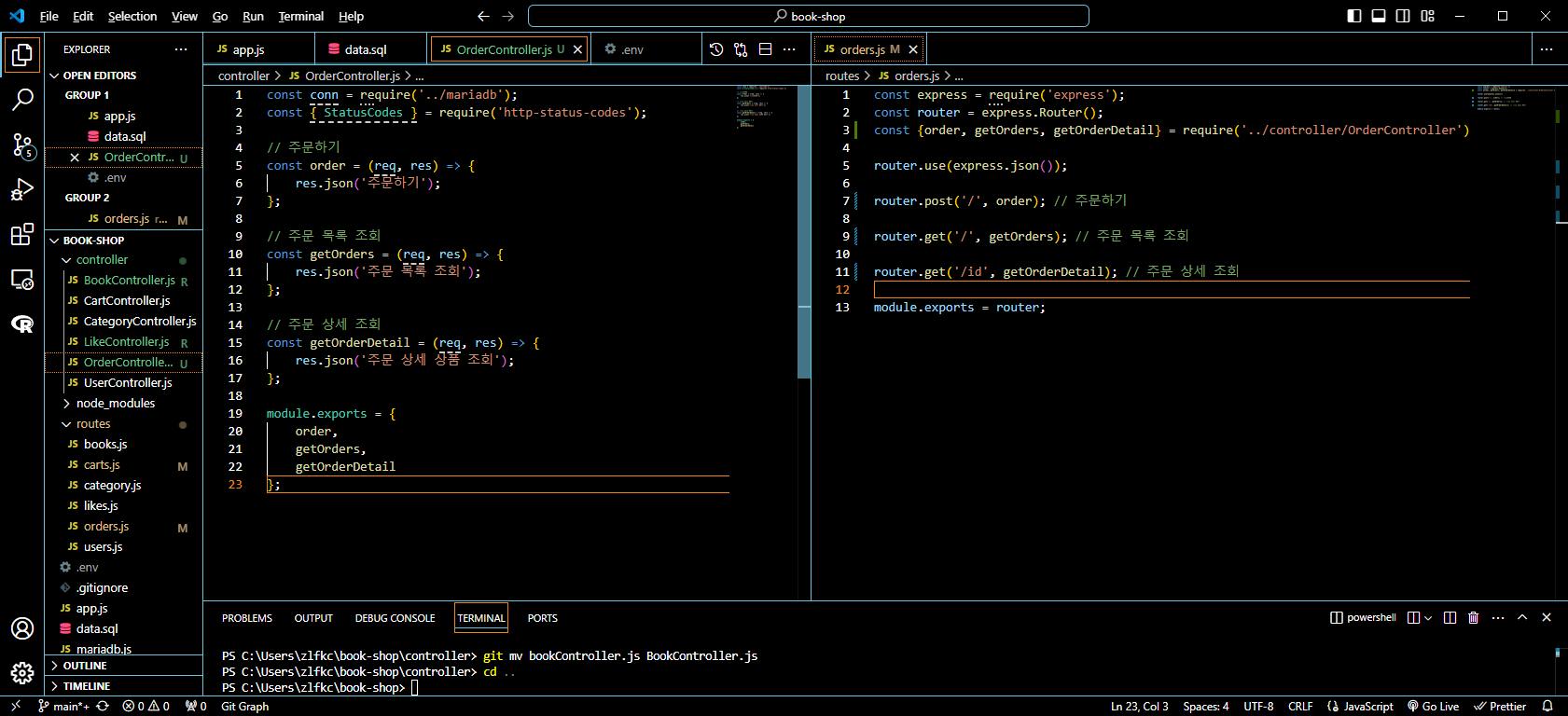
Task: Open the Explorer view in activity bar
Action: (22, 54)
